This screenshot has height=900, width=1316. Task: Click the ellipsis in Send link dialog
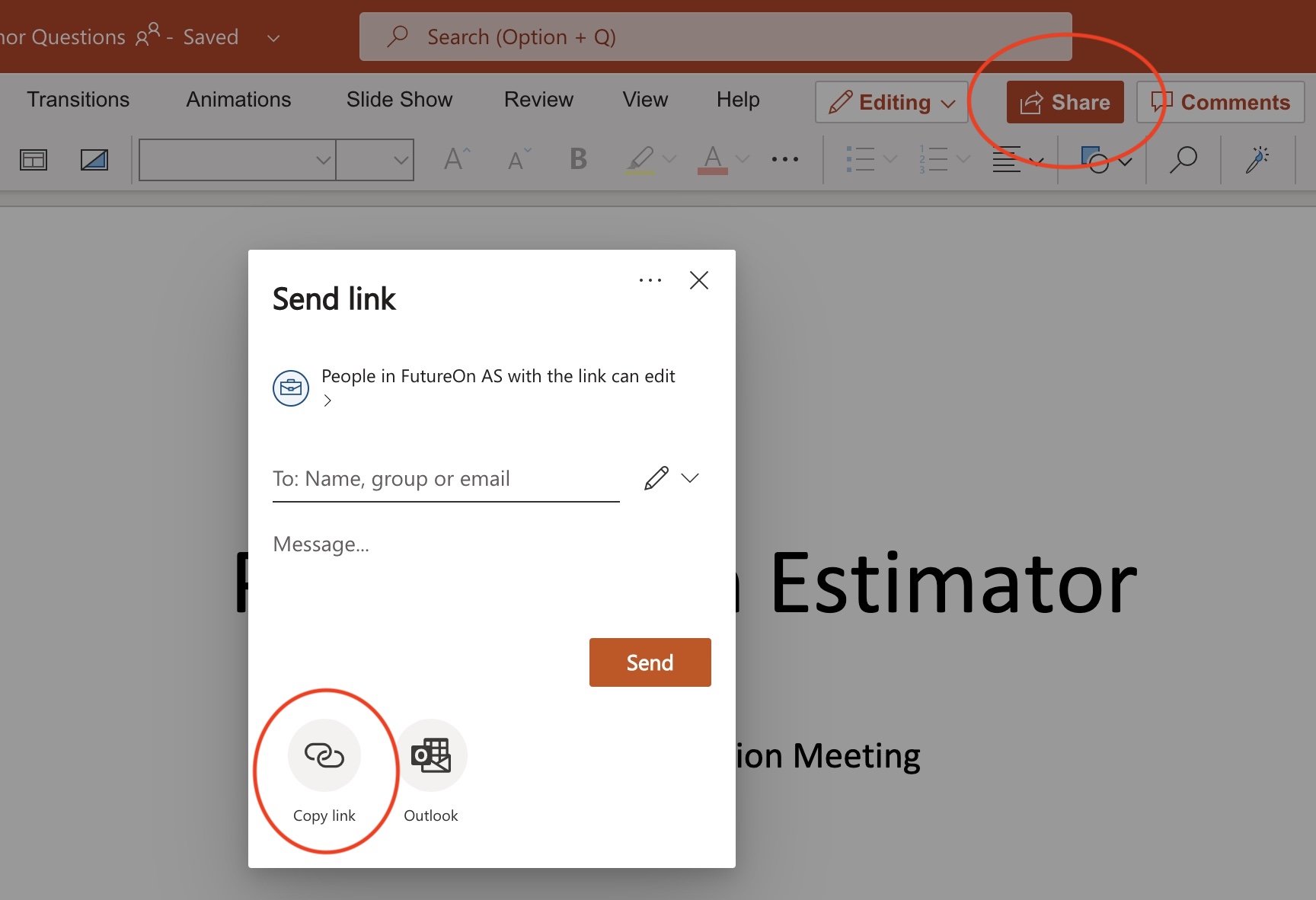pyautogui.click(x=650, y=280)
